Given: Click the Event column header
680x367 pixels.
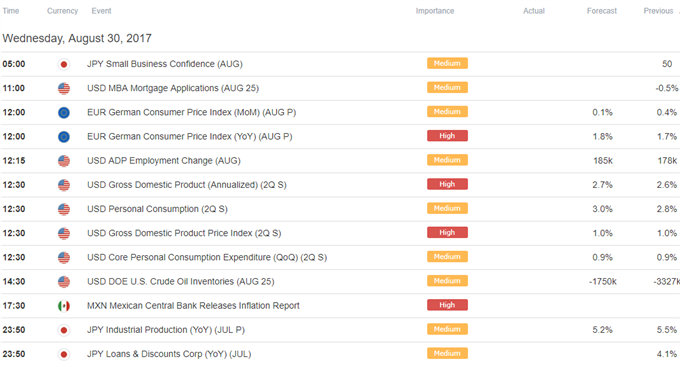Looking at the screenshot, I should tap(101, 11).
